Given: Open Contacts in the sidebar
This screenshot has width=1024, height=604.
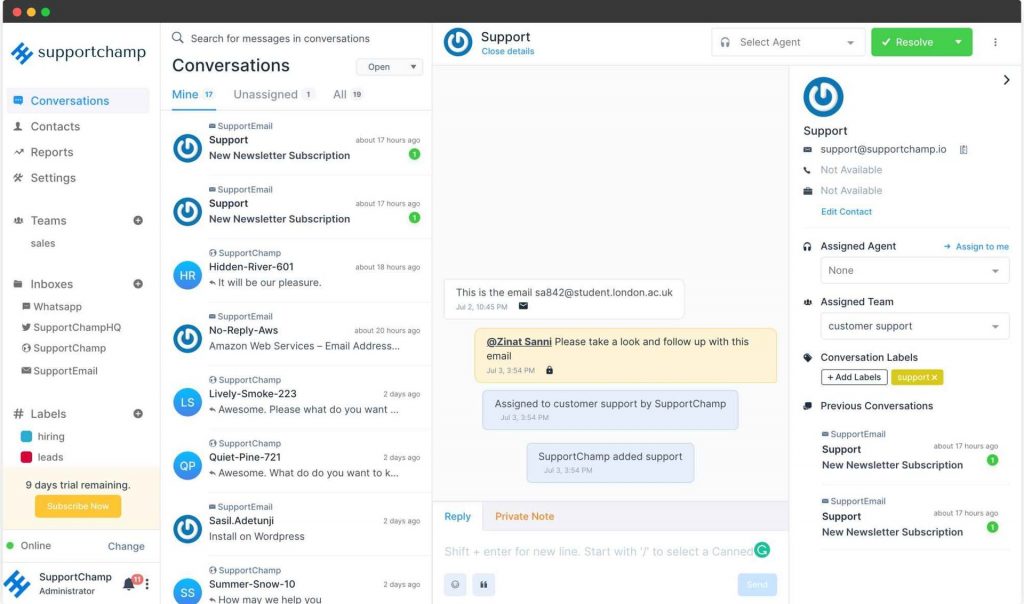Looking at the screenshot, I should click(x=56, y=127).
